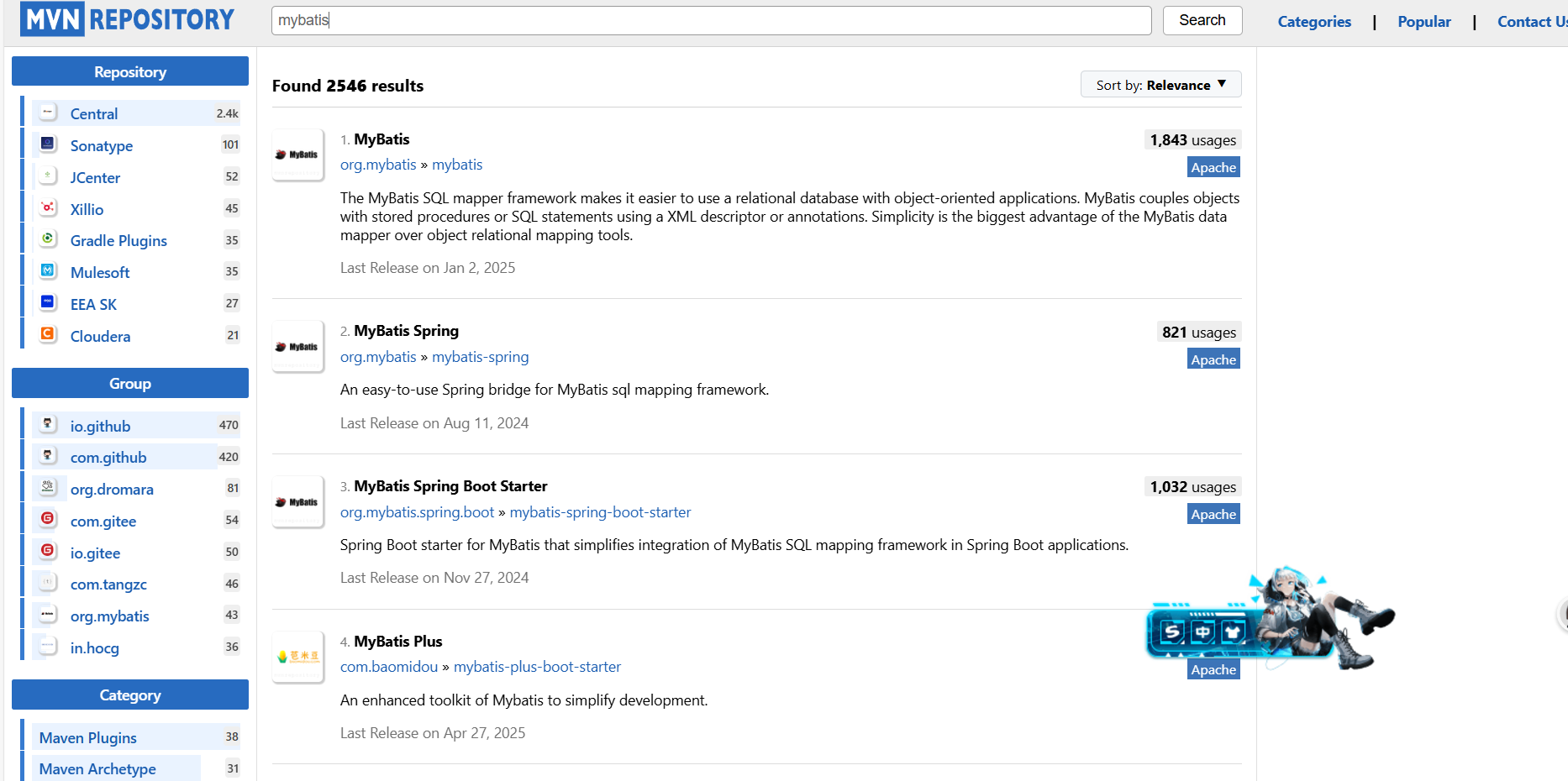
Task: Select the Repository section header
Action: tap(130, 71)
